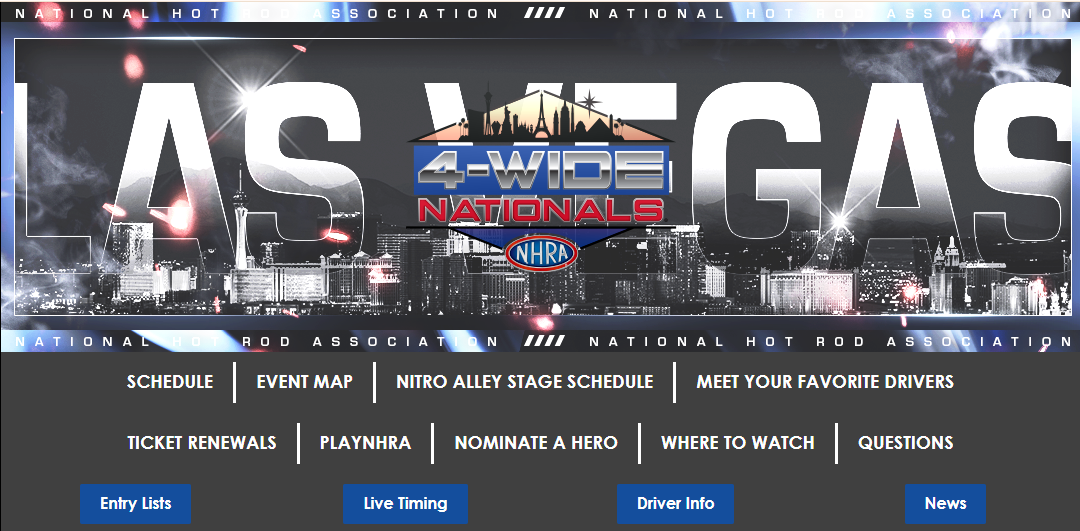Screen dimensions: 1080x531
Task: Open the News button
Action: (x=945, y=503)
